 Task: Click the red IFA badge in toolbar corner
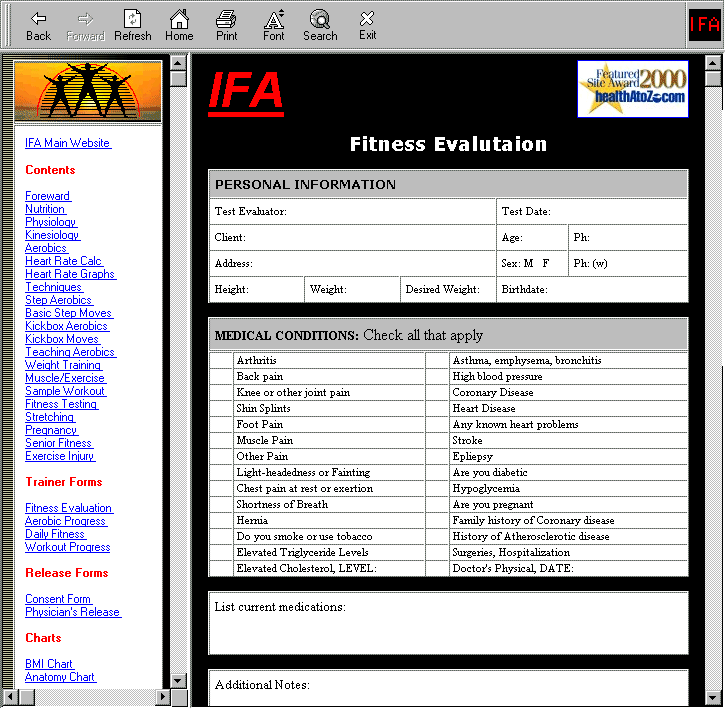point(705,25)
